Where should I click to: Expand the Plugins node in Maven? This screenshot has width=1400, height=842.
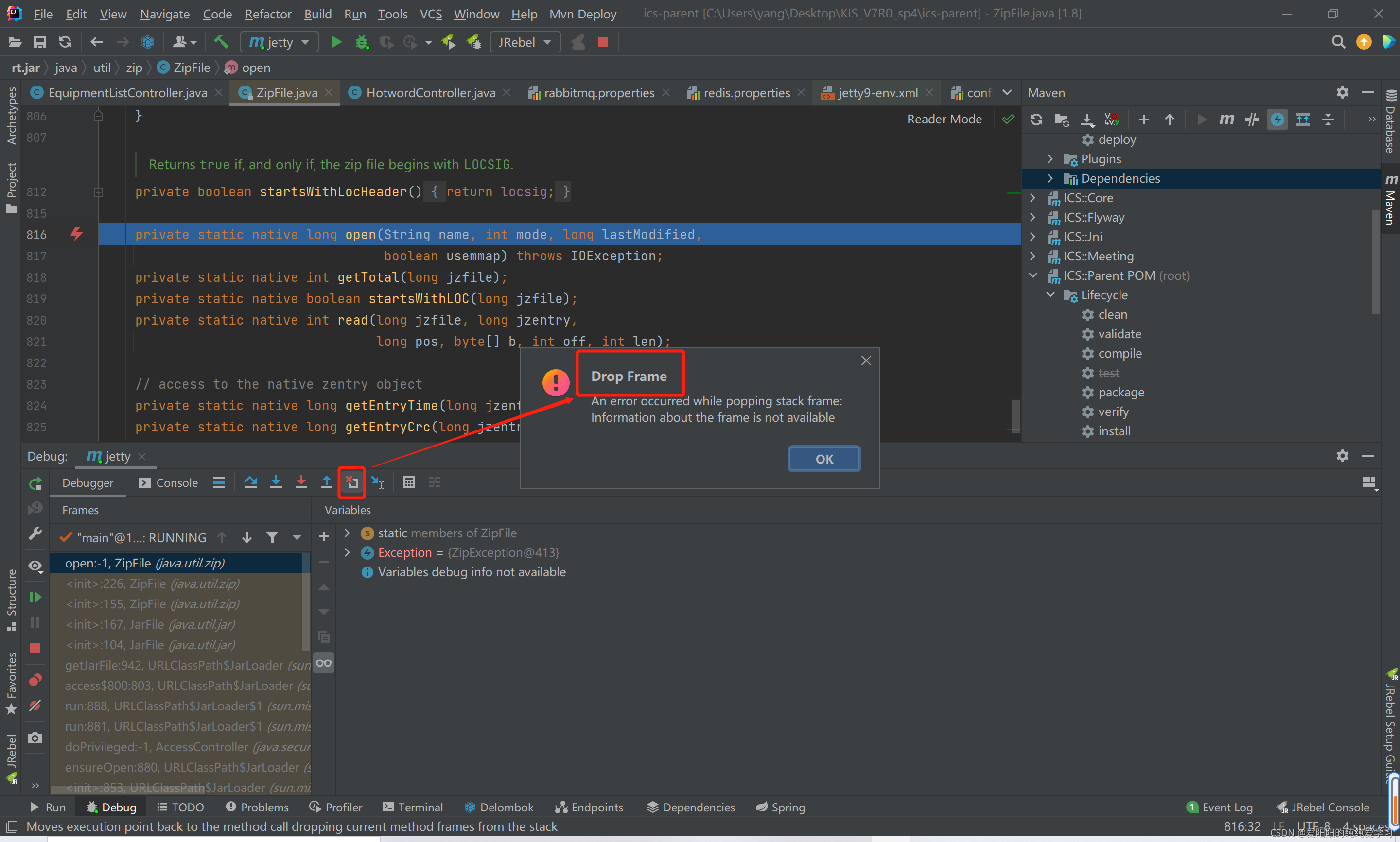pyautogui.click(x=1050, y=159)
